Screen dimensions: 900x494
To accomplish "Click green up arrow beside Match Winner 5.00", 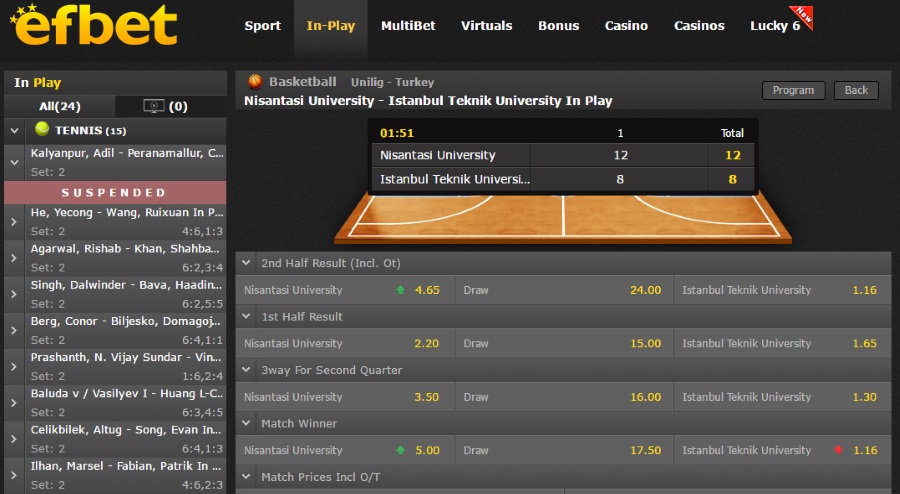I will (x=401, y=450).
